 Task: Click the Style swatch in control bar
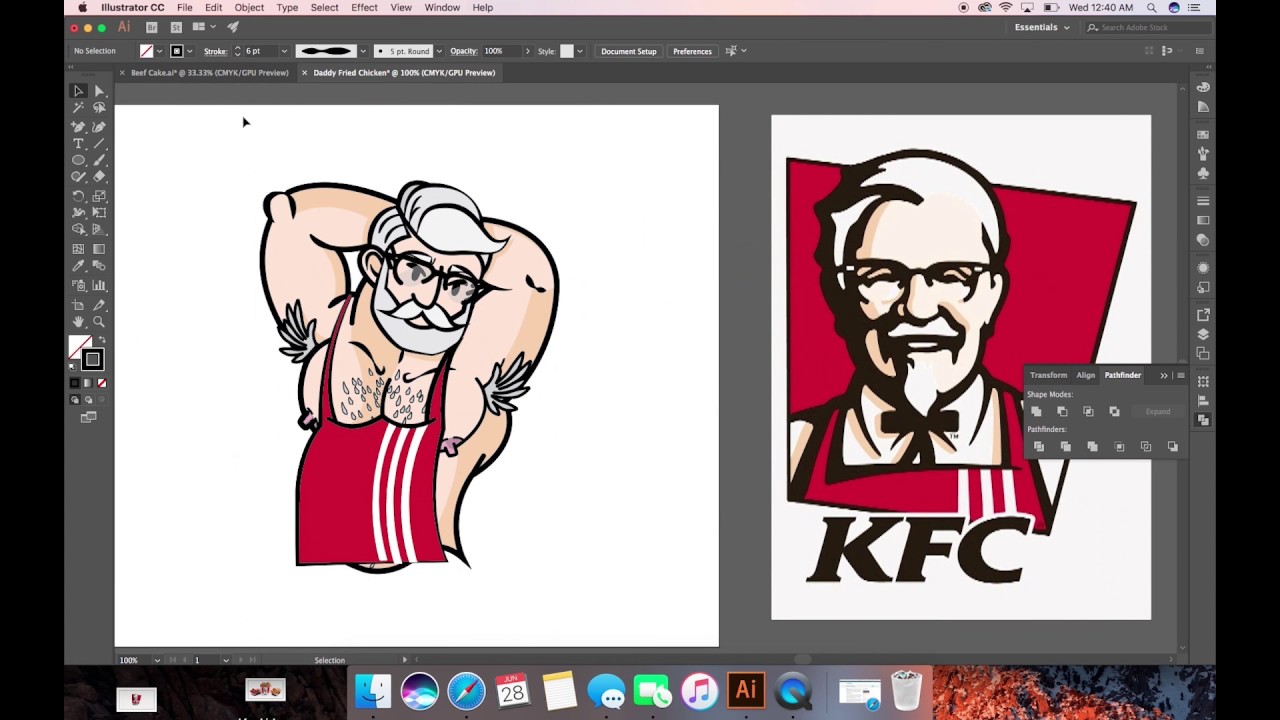coord(566,51)
